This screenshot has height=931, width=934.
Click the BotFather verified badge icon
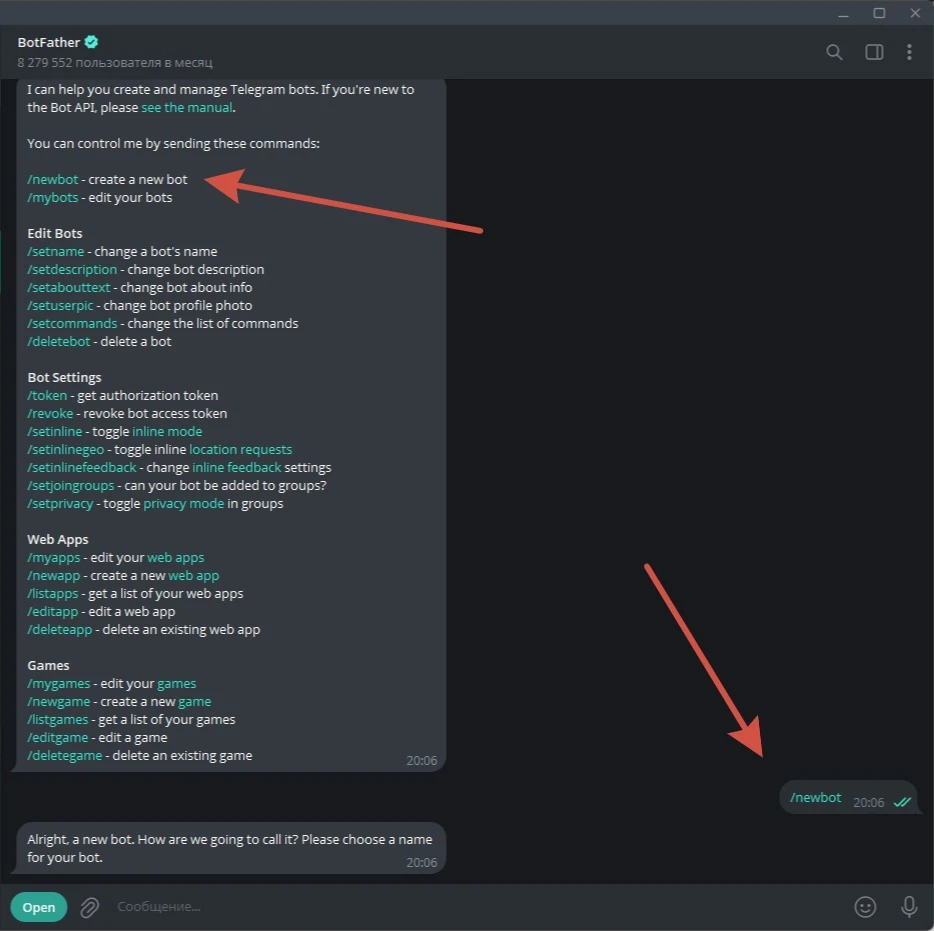point(91,42)
